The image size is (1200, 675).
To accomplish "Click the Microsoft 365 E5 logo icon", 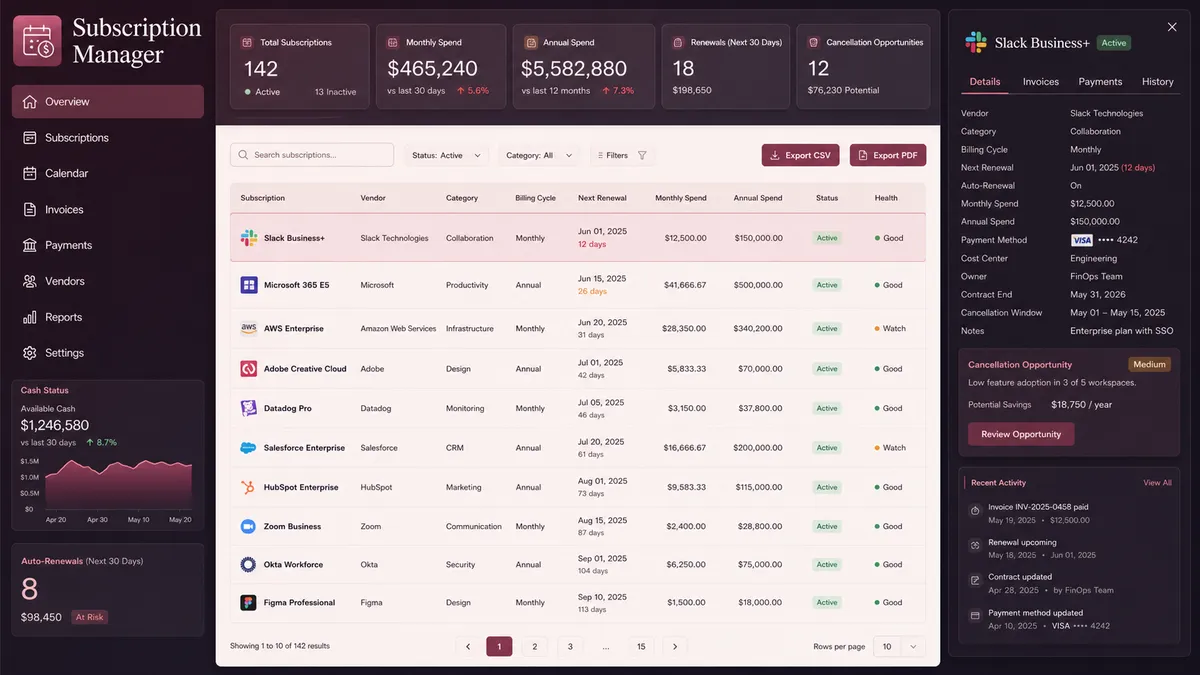I will (249, 285).
